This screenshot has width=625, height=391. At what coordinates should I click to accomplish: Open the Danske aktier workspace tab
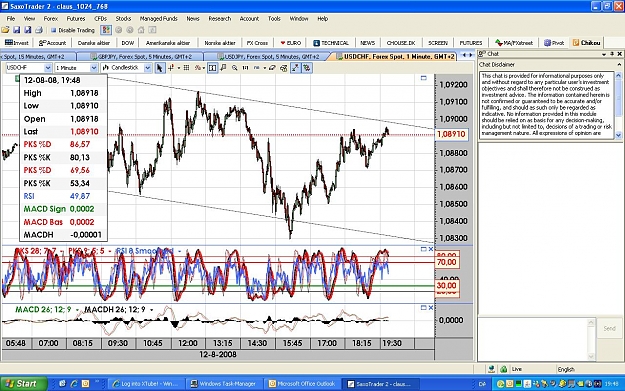point(94,43)
